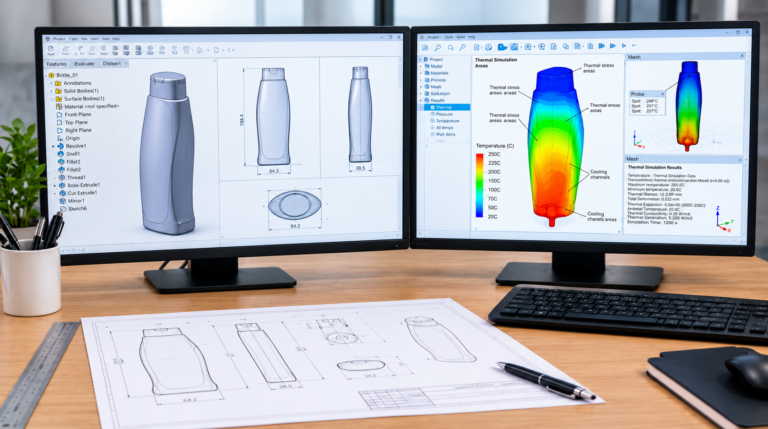Click the Thread1 feature icon
The height and width of the screenshot is (429, 768).
(x=62, y=177)
